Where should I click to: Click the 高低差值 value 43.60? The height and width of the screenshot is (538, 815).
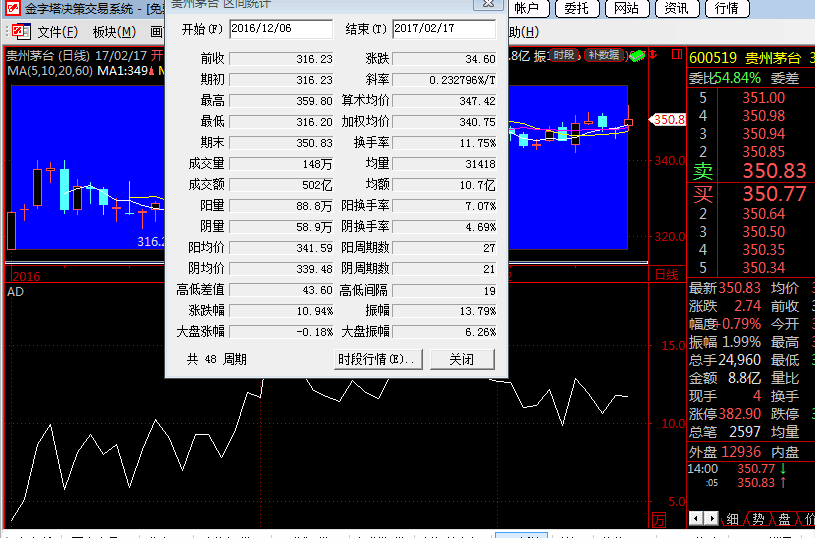pos(281,290)
